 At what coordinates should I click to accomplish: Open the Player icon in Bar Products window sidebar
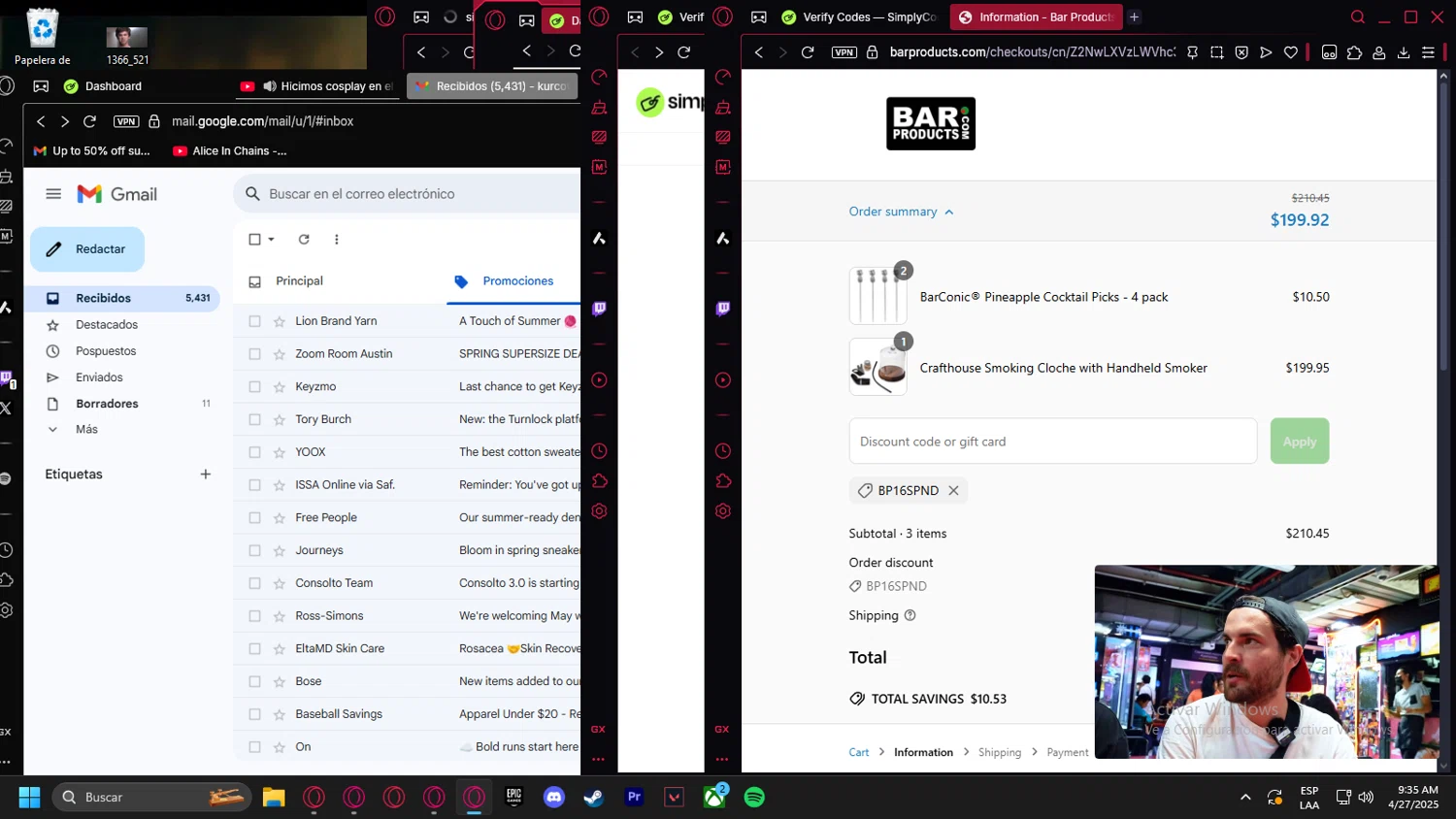[x=723, y=380]
